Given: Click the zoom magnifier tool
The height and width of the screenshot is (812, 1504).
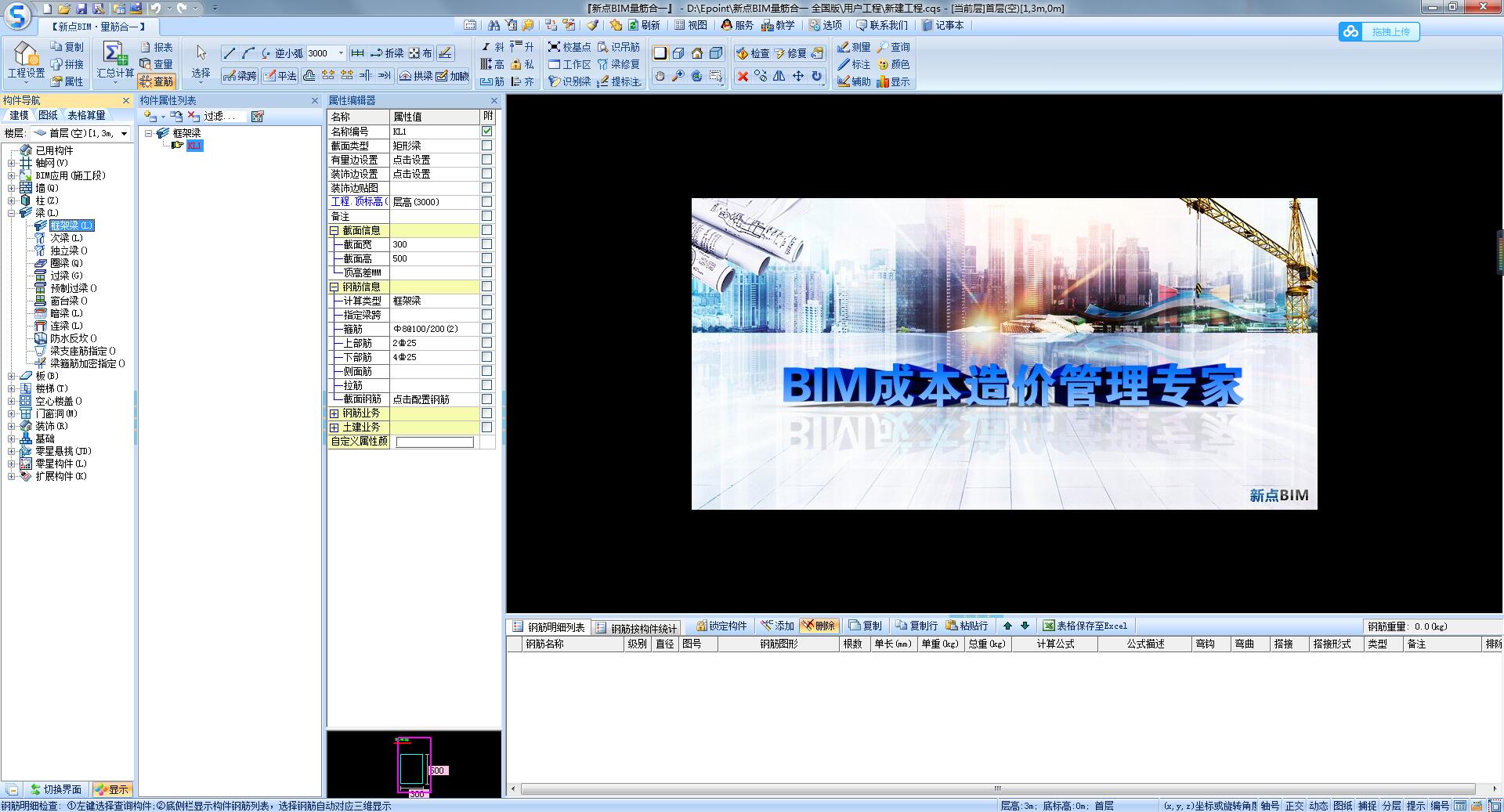Looking at the screenshot, I should [678, 76].
